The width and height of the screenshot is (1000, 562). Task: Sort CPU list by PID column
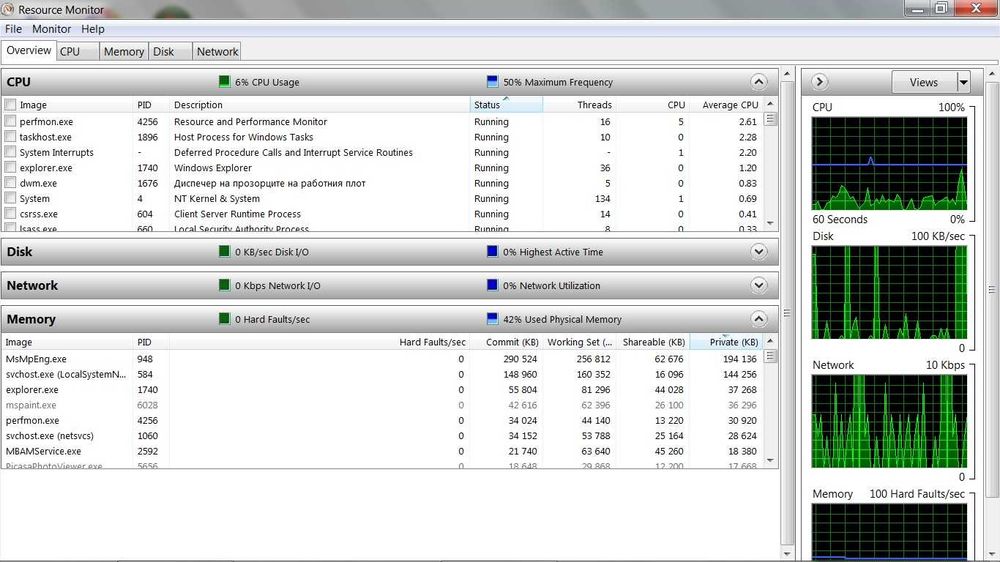point(151,105)
